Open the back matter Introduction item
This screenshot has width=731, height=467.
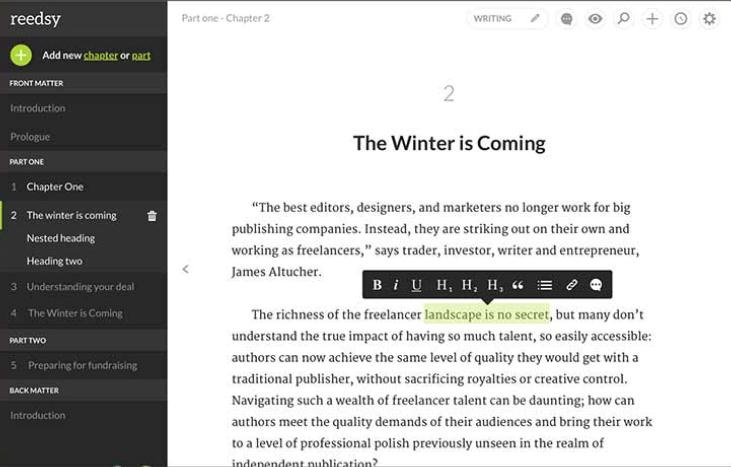[37, 415]
